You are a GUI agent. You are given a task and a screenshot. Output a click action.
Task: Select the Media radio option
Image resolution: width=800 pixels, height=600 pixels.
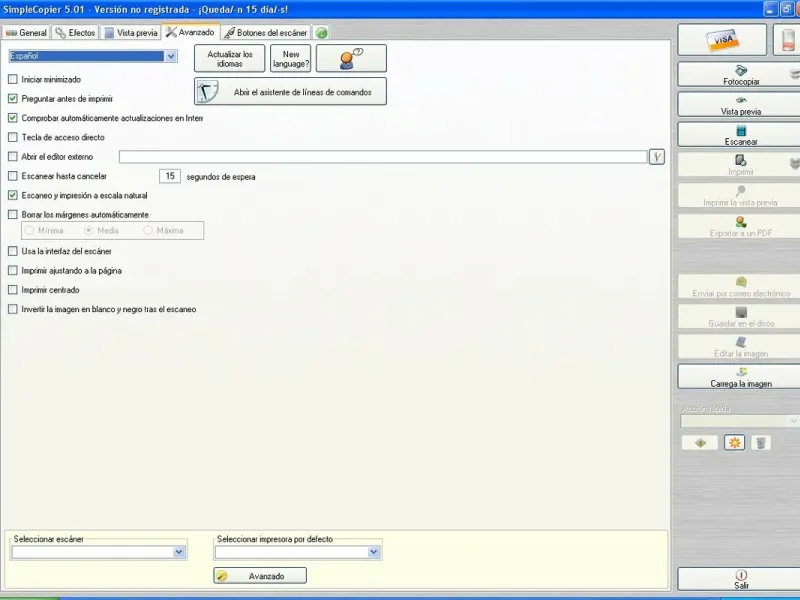pyautogui.click(x=89, y=231)
